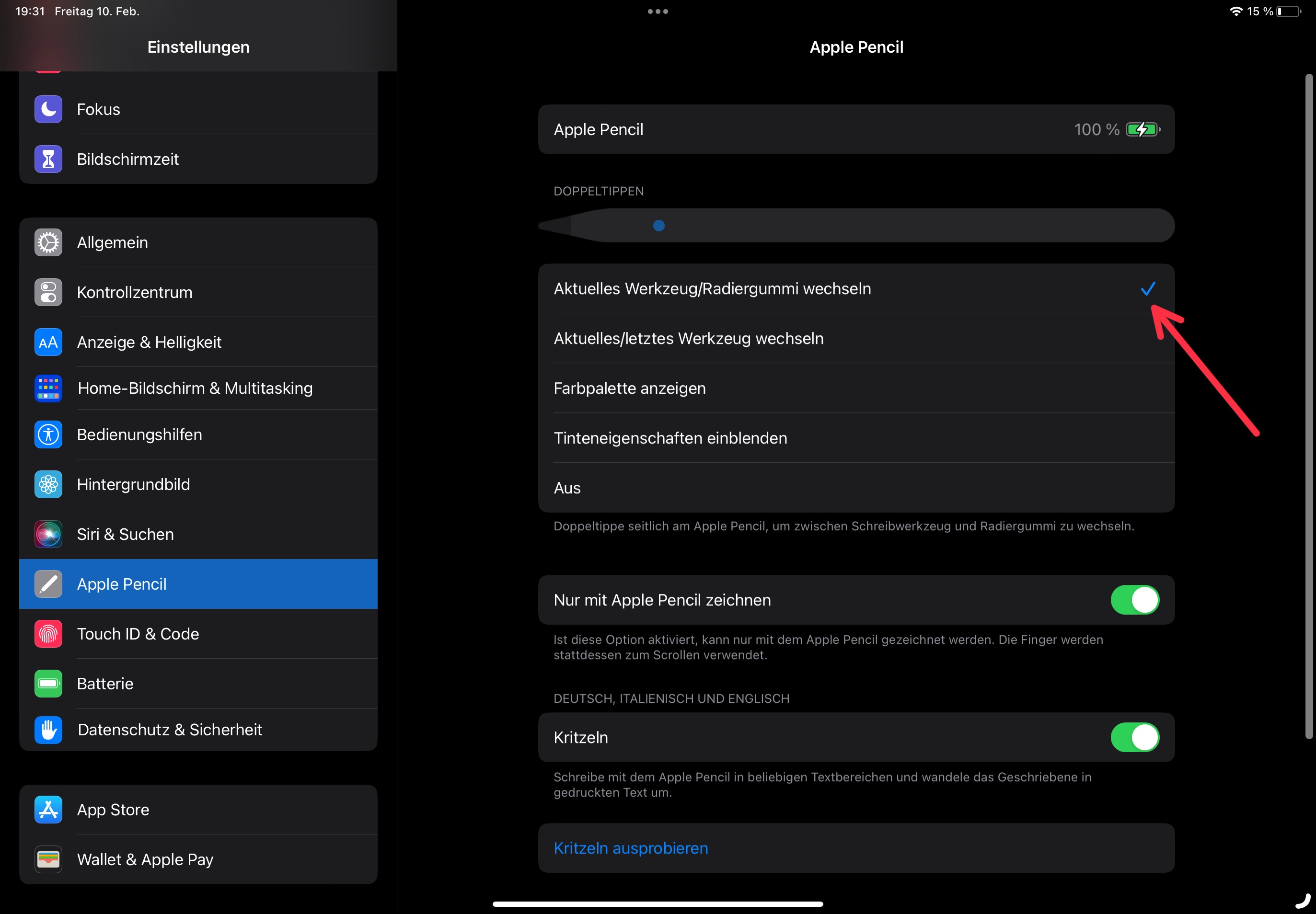The image size is (1316, 914).
Task: Tap the App Store icon
Action: coord(48,810)
